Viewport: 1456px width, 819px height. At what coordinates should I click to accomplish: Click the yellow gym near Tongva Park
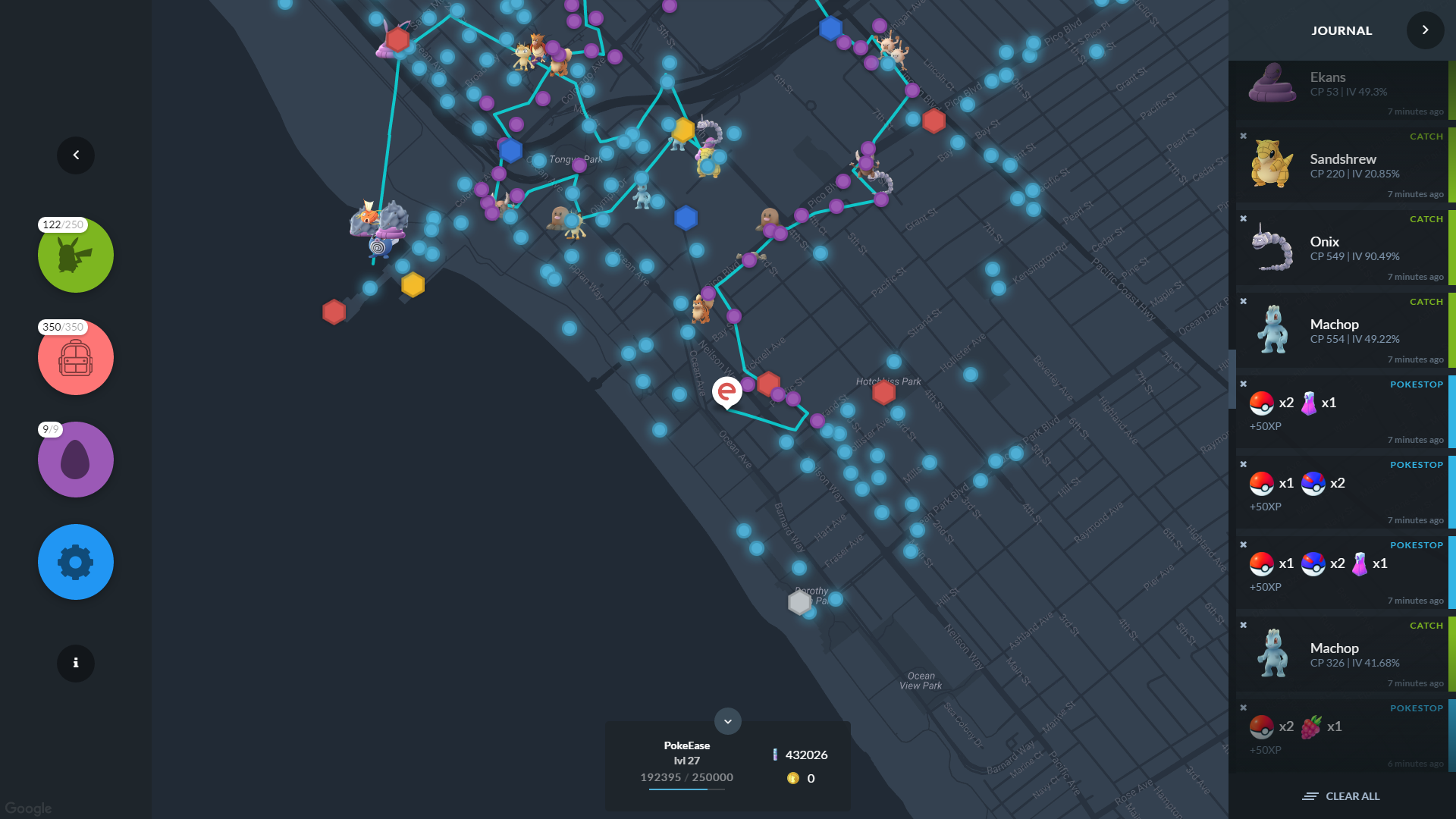(x=683, y=130)
